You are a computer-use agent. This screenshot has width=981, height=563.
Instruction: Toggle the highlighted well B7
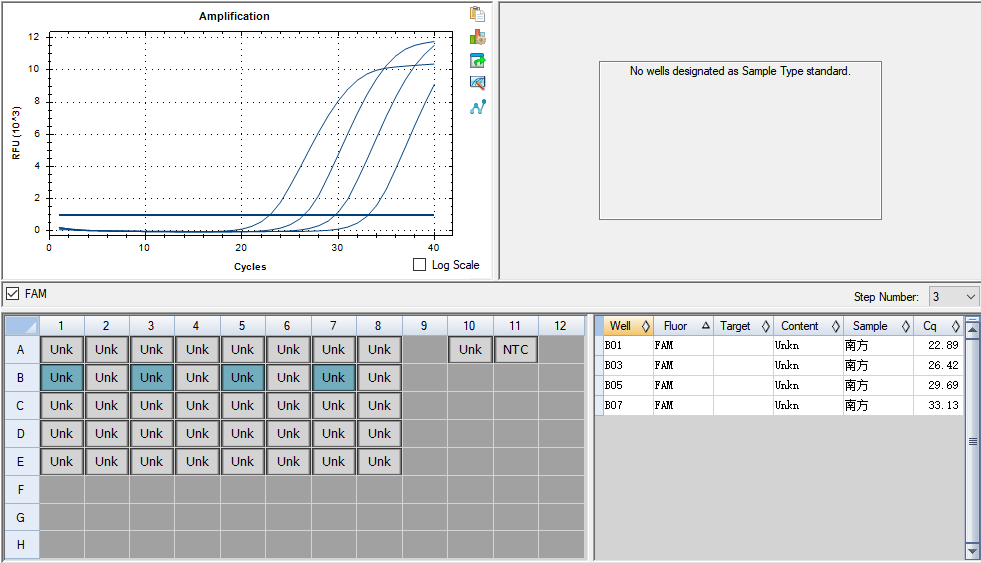333,378
